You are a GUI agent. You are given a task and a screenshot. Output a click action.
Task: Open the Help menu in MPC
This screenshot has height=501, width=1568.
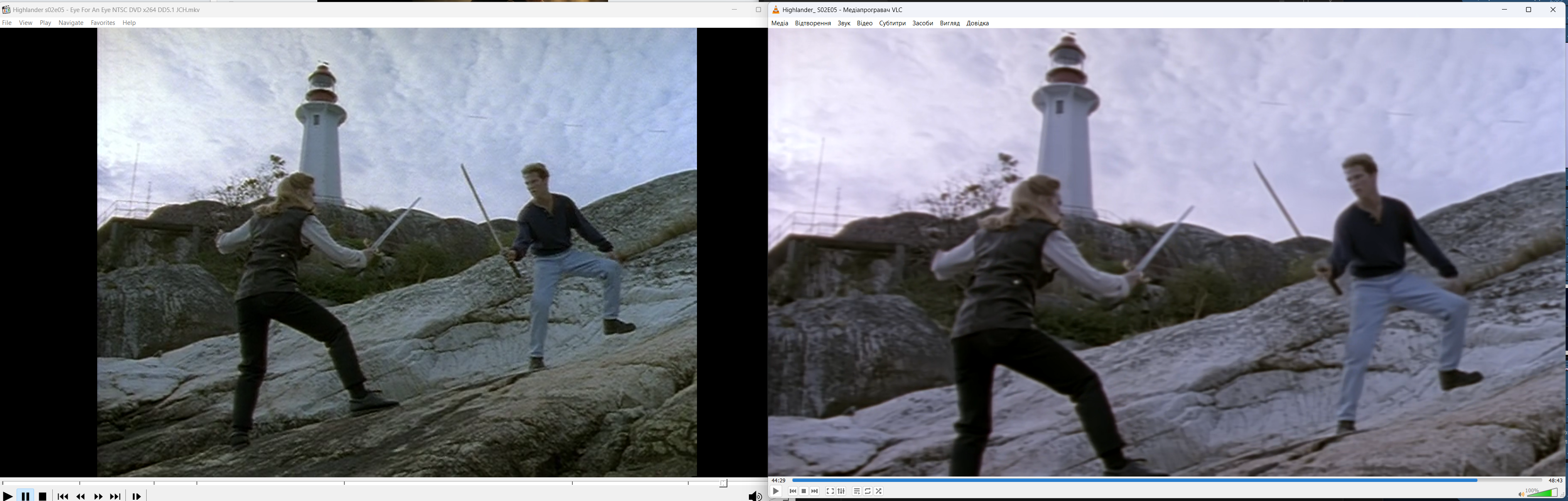click(129, 22)
